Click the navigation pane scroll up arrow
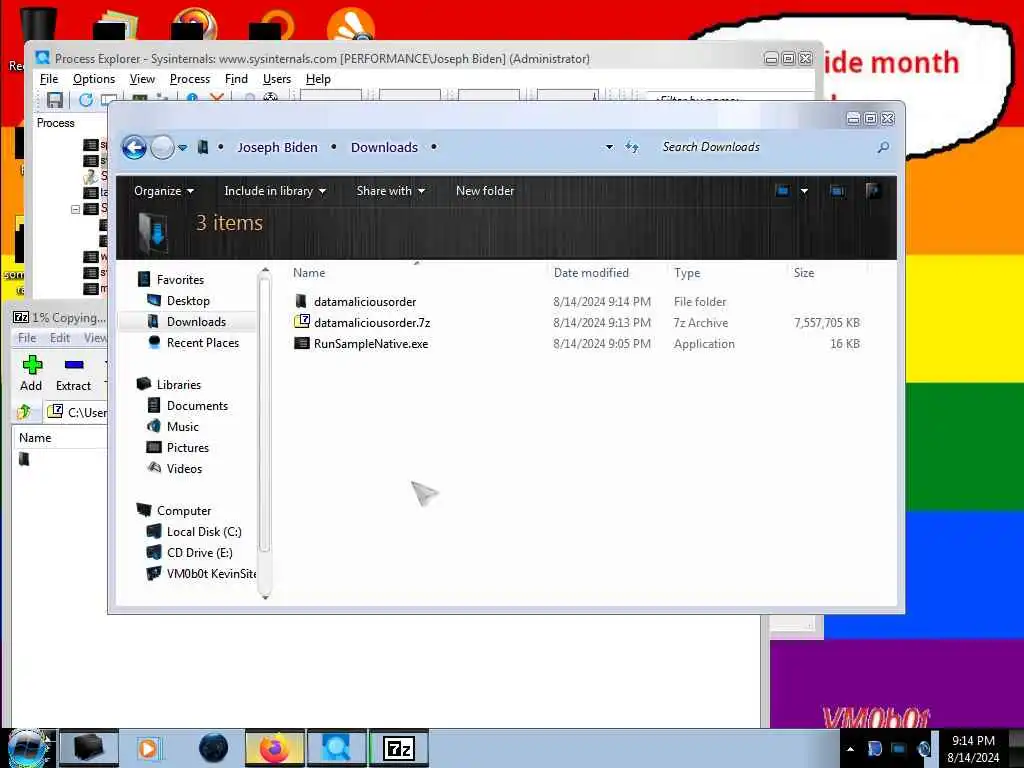This screenshot has height=768, width=1024. coord(264,269)
